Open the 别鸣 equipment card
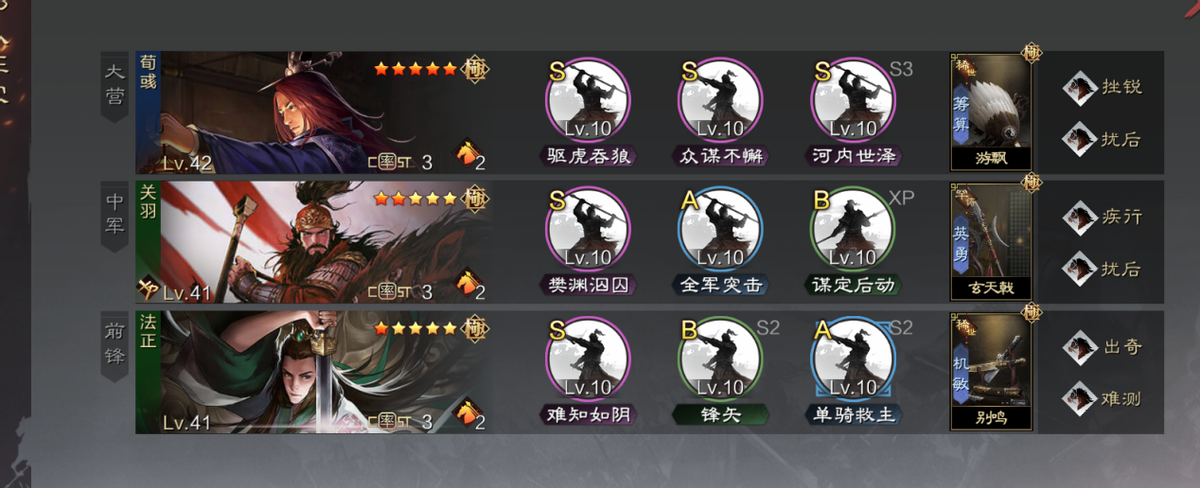The height and width of the screenshot is (488, 1200). [x=990, y=371]
